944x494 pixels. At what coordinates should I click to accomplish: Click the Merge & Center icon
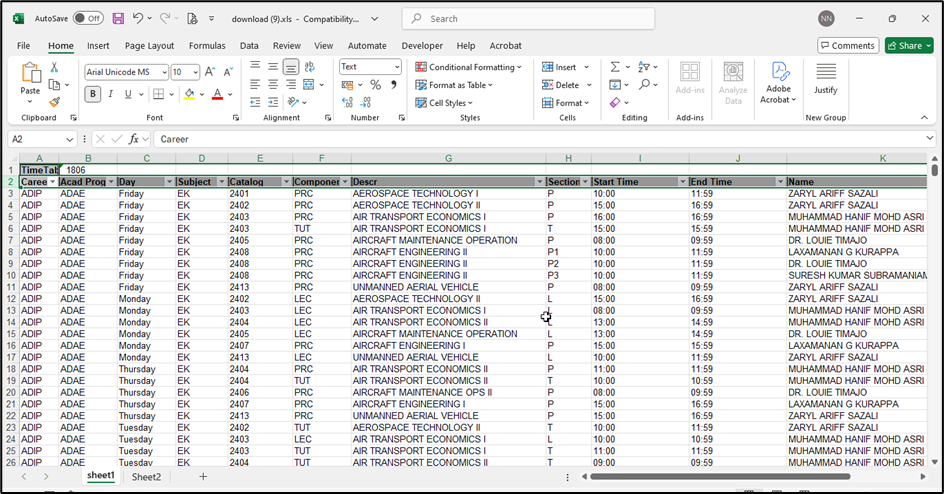[309, 85]
